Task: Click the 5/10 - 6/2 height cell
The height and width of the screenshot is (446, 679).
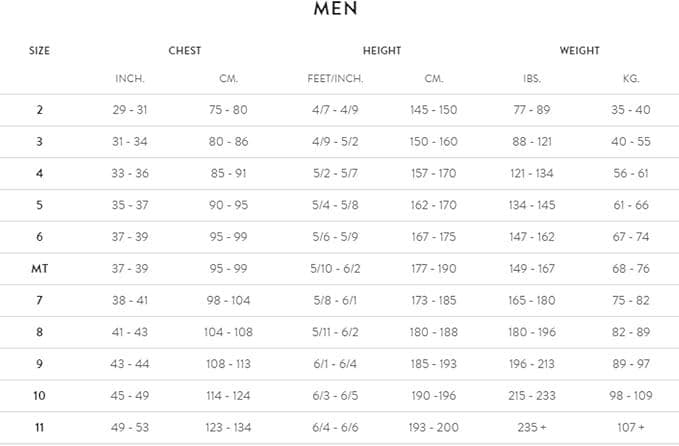Action: 334,269
